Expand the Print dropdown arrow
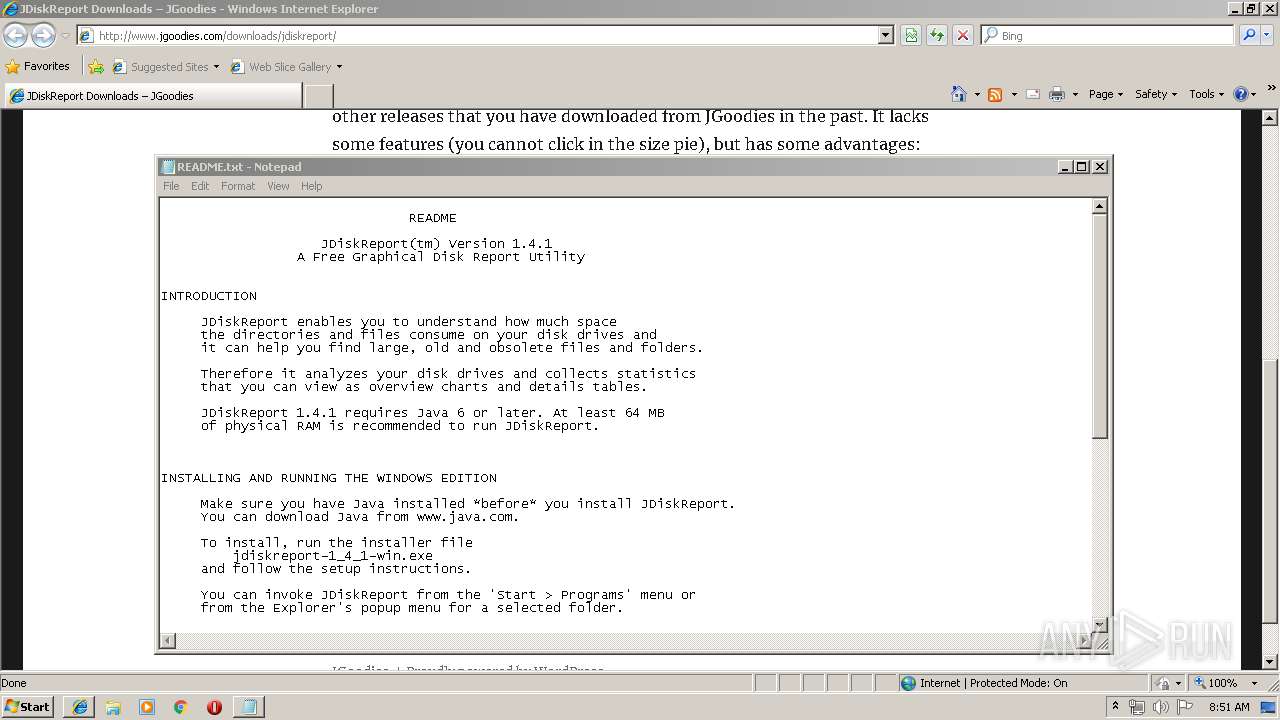This screenshot has height=720, width=1280. pos(1075,94)
